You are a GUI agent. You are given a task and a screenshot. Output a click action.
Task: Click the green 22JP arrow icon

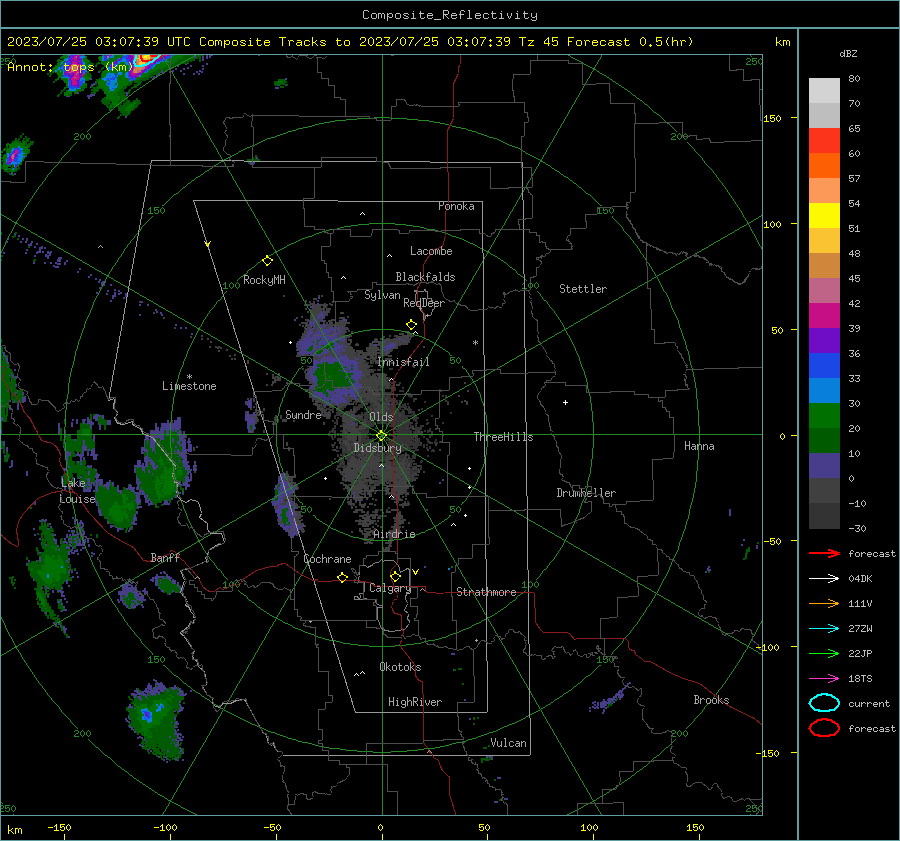(824, 653)
